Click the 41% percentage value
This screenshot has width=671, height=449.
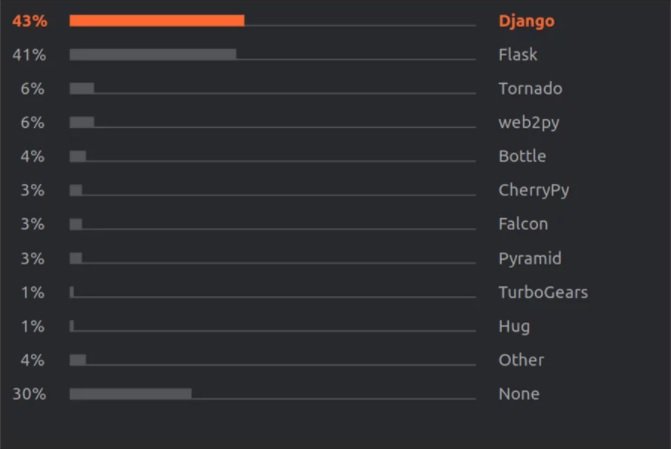[29, 55]
